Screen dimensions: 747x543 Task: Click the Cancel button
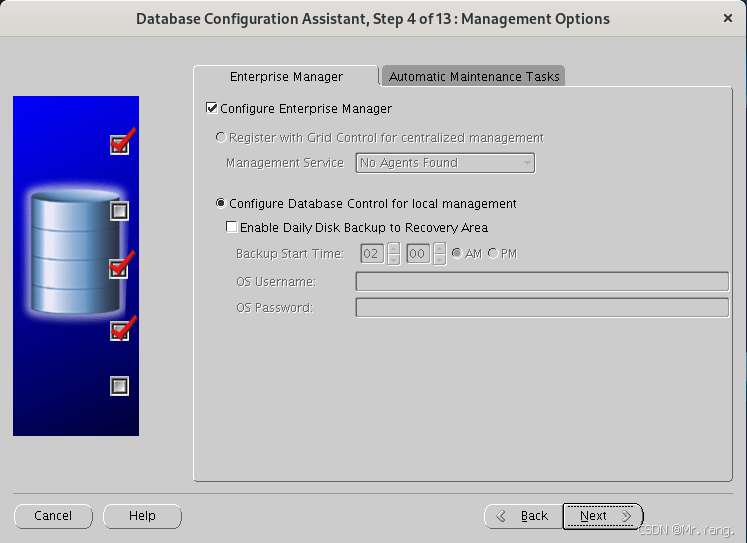pos(53,516)
